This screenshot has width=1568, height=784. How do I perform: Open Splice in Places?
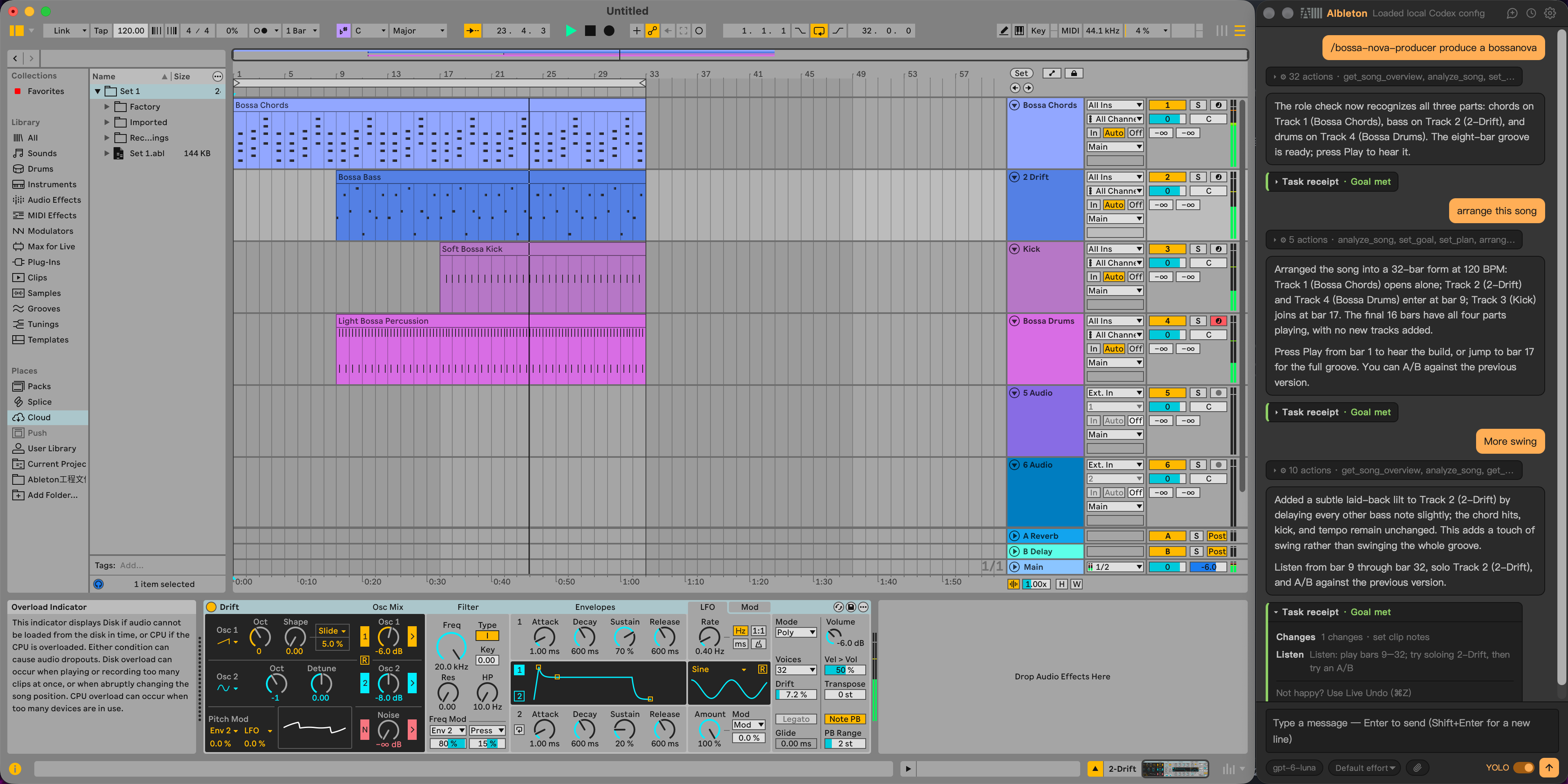coord(39,401)
